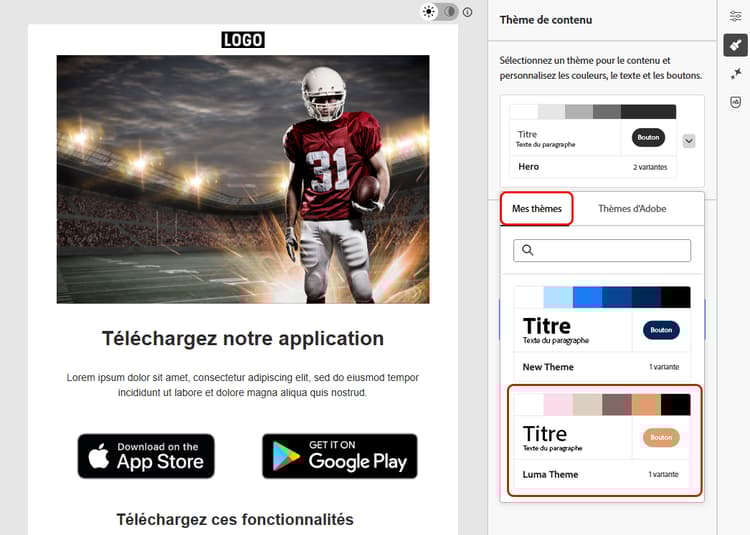The width and height of the screenshot is (750, 535).
Task: Select the paintbrush theme icon in sidebar
Action: (x=735, y=45)
